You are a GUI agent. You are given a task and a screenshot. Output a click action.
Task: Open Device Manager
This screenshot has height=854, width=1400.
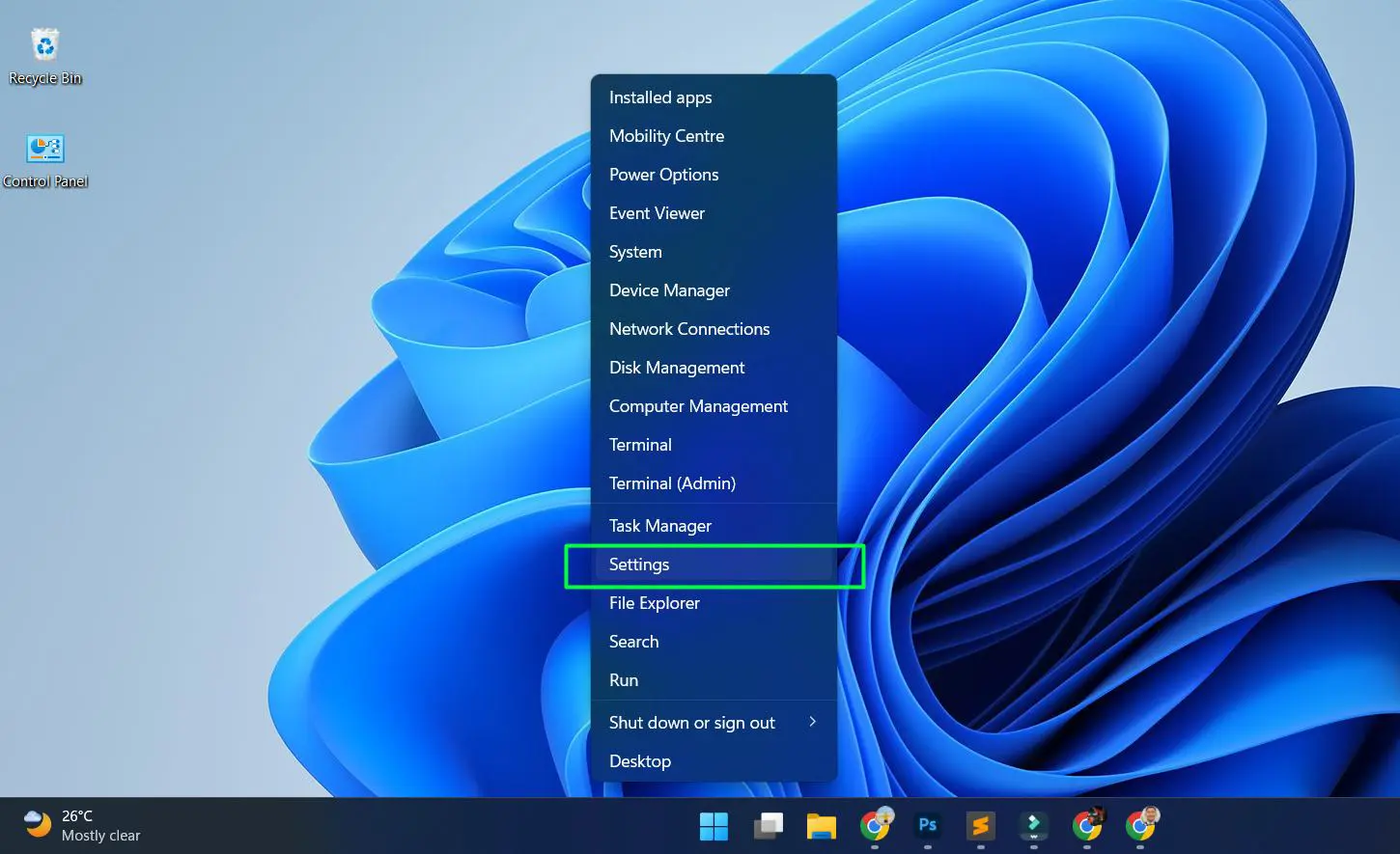click(669, 289)
